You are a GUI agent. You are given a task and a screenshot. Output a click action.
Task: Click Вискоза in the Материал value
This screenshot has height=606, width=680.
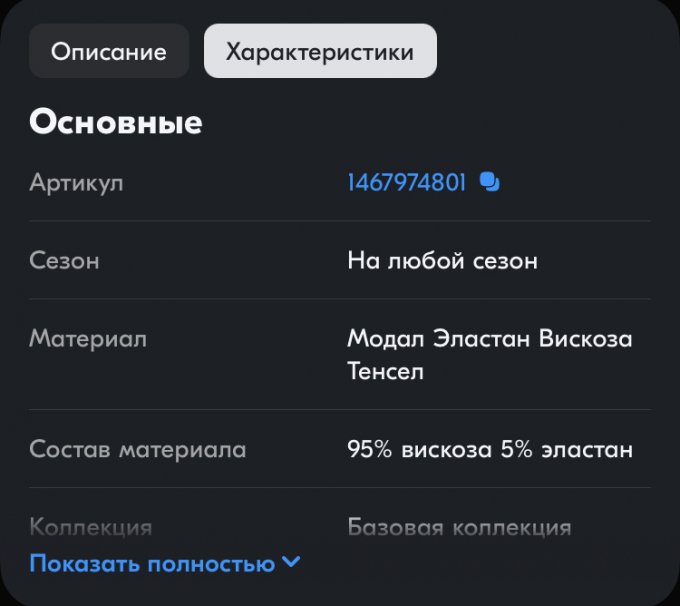pos(586,339)
